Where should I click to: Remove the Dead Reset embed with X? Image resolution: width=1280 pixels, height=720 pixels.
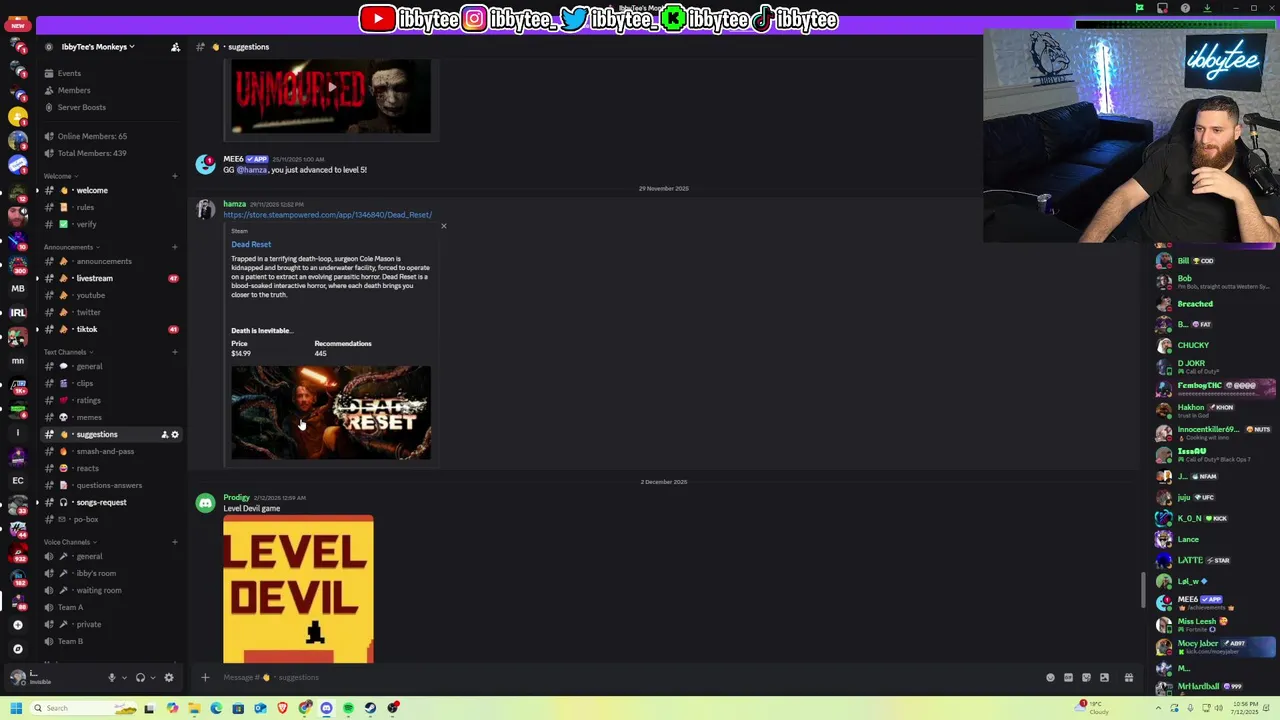pyautogui.click(x=444, y=226)
